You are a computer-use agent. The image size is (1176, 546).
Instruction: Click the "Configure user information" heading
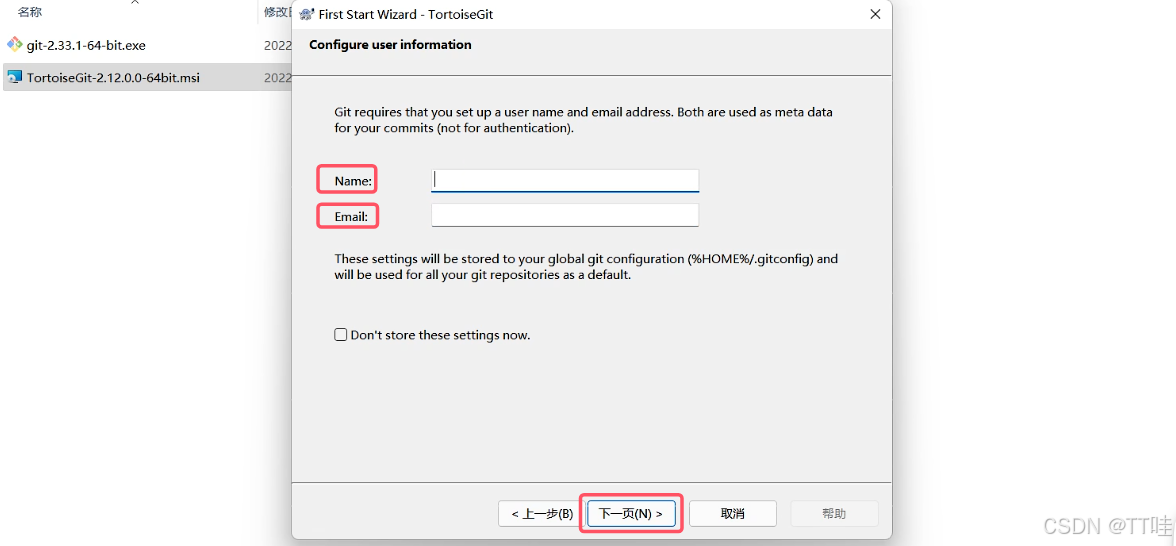[390, 45]
